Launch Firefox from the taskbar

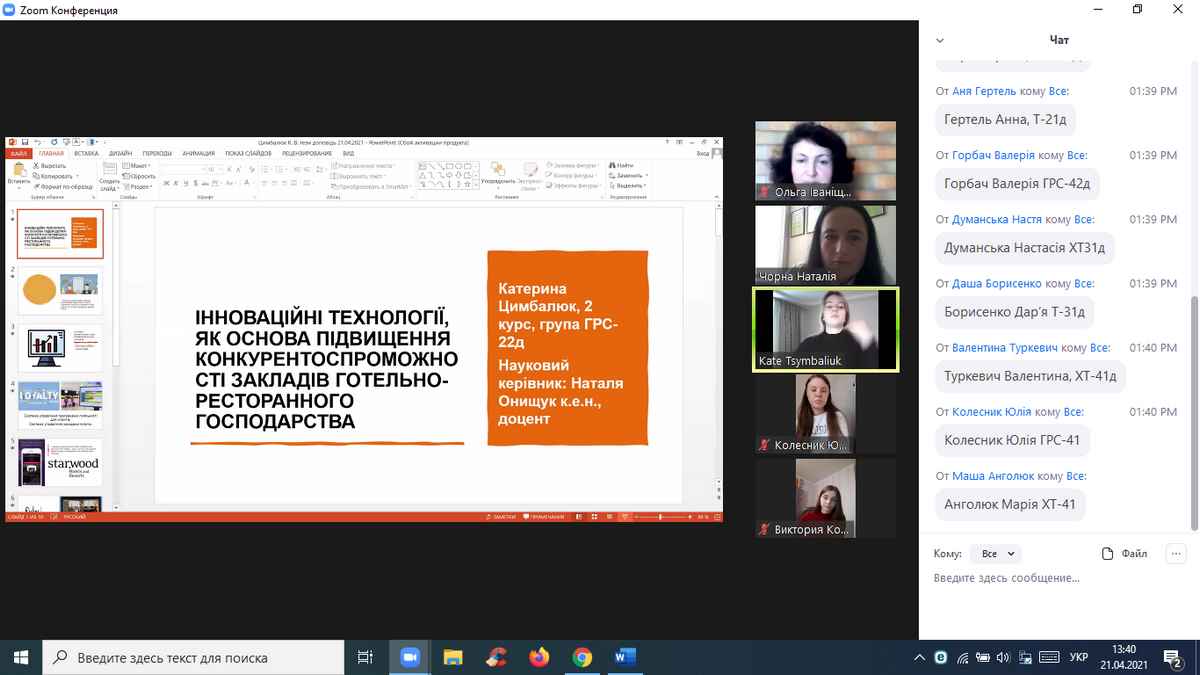click(539, 657)
